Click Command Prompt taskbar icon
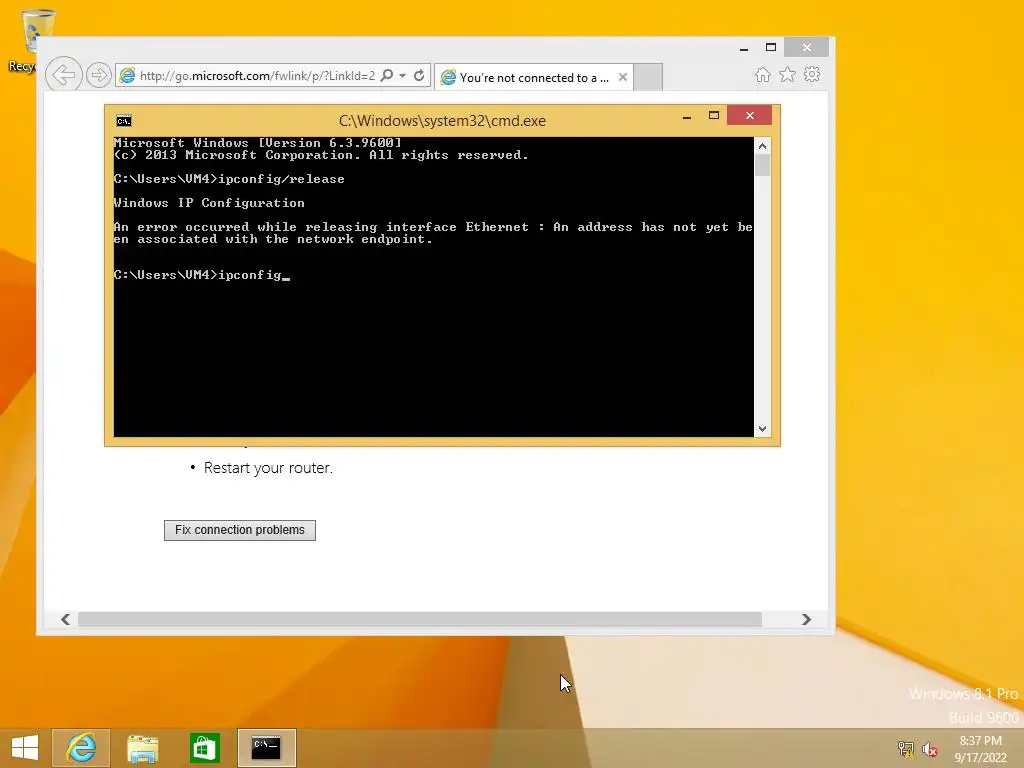1024x768 pixels. (266, 748)
